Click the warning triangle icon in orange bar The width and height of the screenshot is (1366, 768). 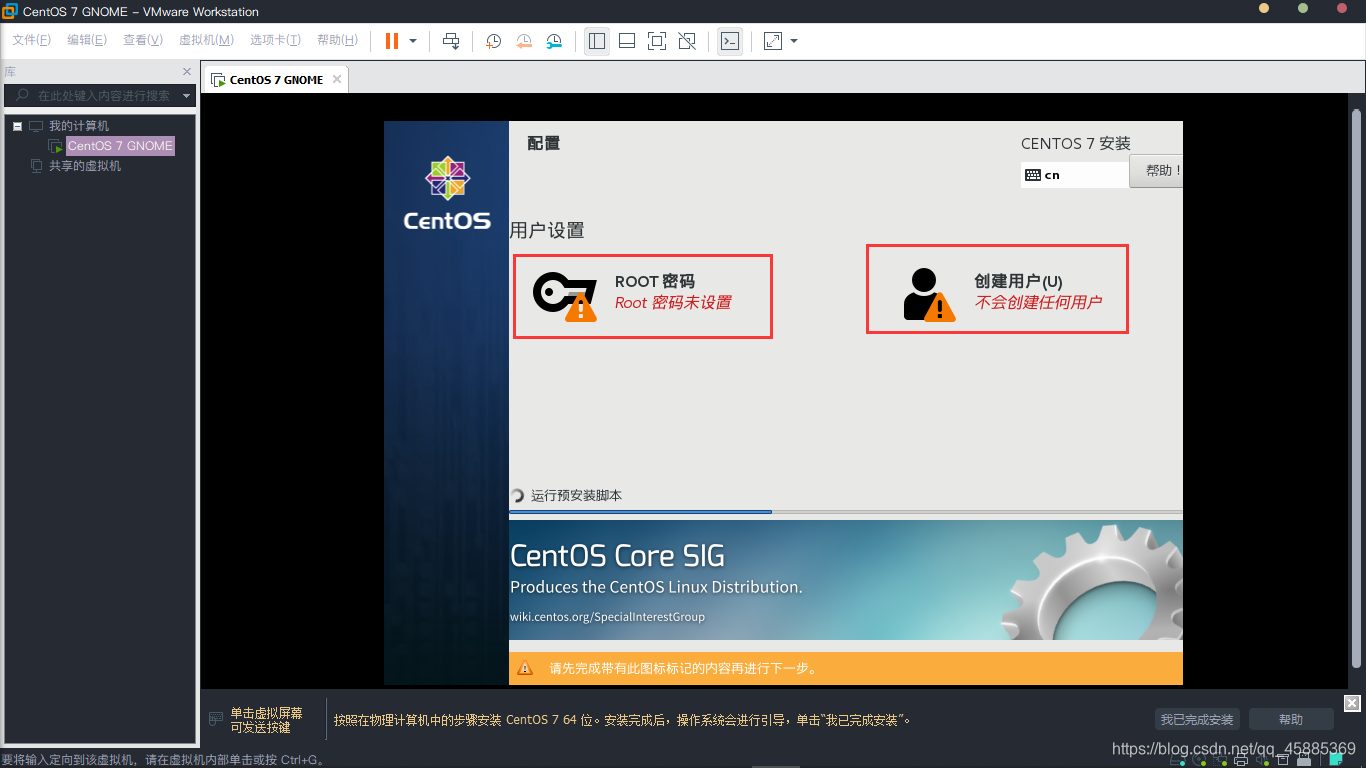click(x=525, y=668)
